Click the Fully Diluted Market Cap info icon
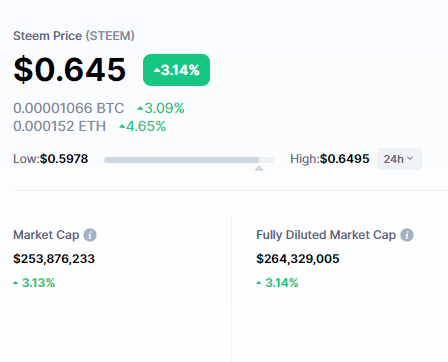 [x=407, y=235]
